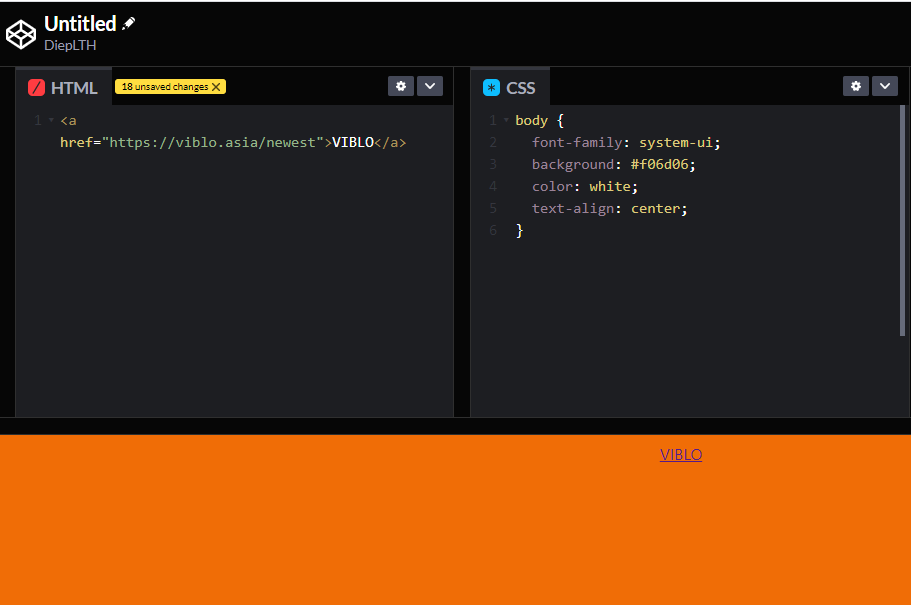Open CSS editor settings gear

coord(856,86)
